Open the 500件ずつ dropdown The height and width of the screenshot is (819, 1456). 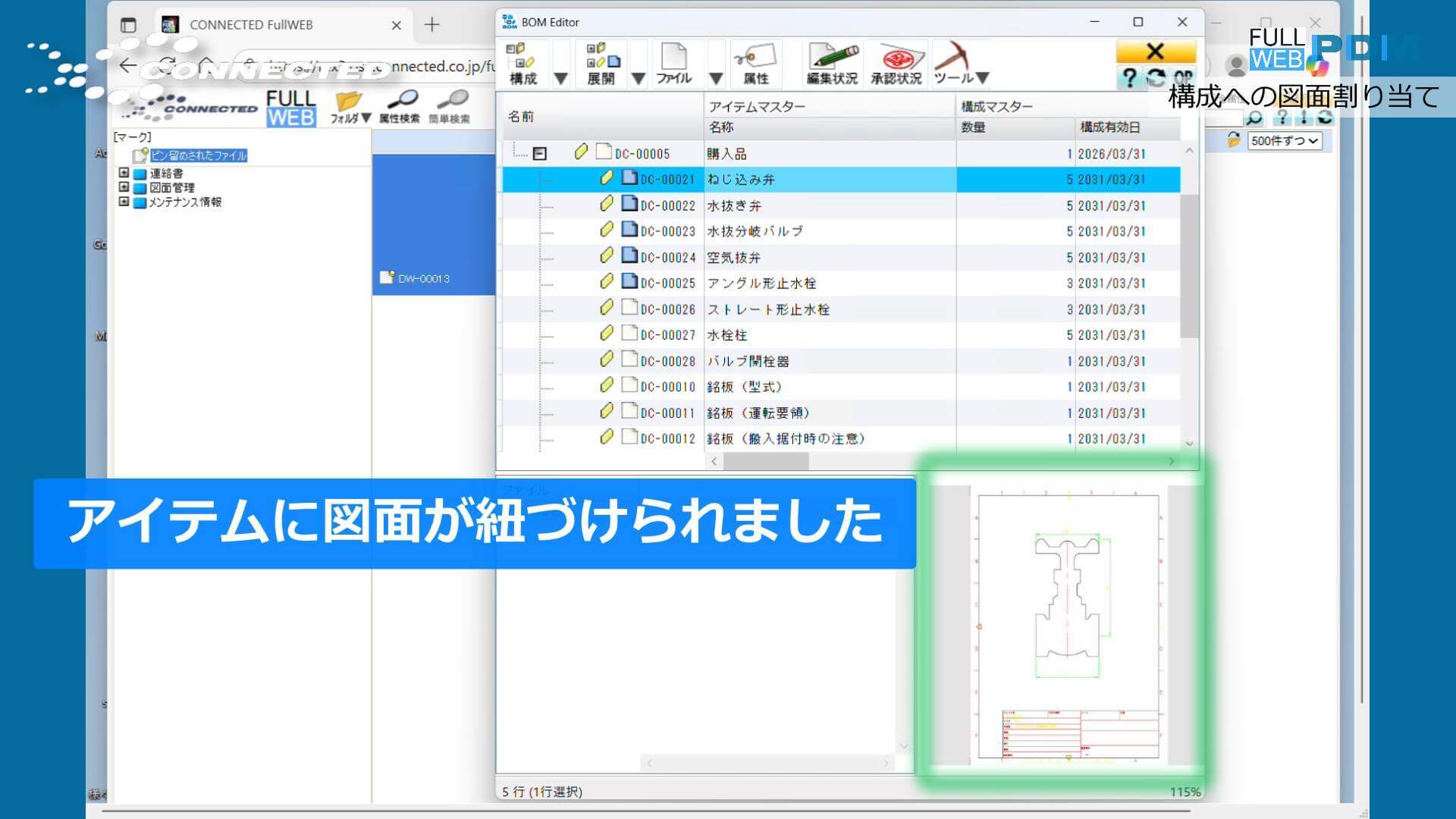coord(1283,140)
